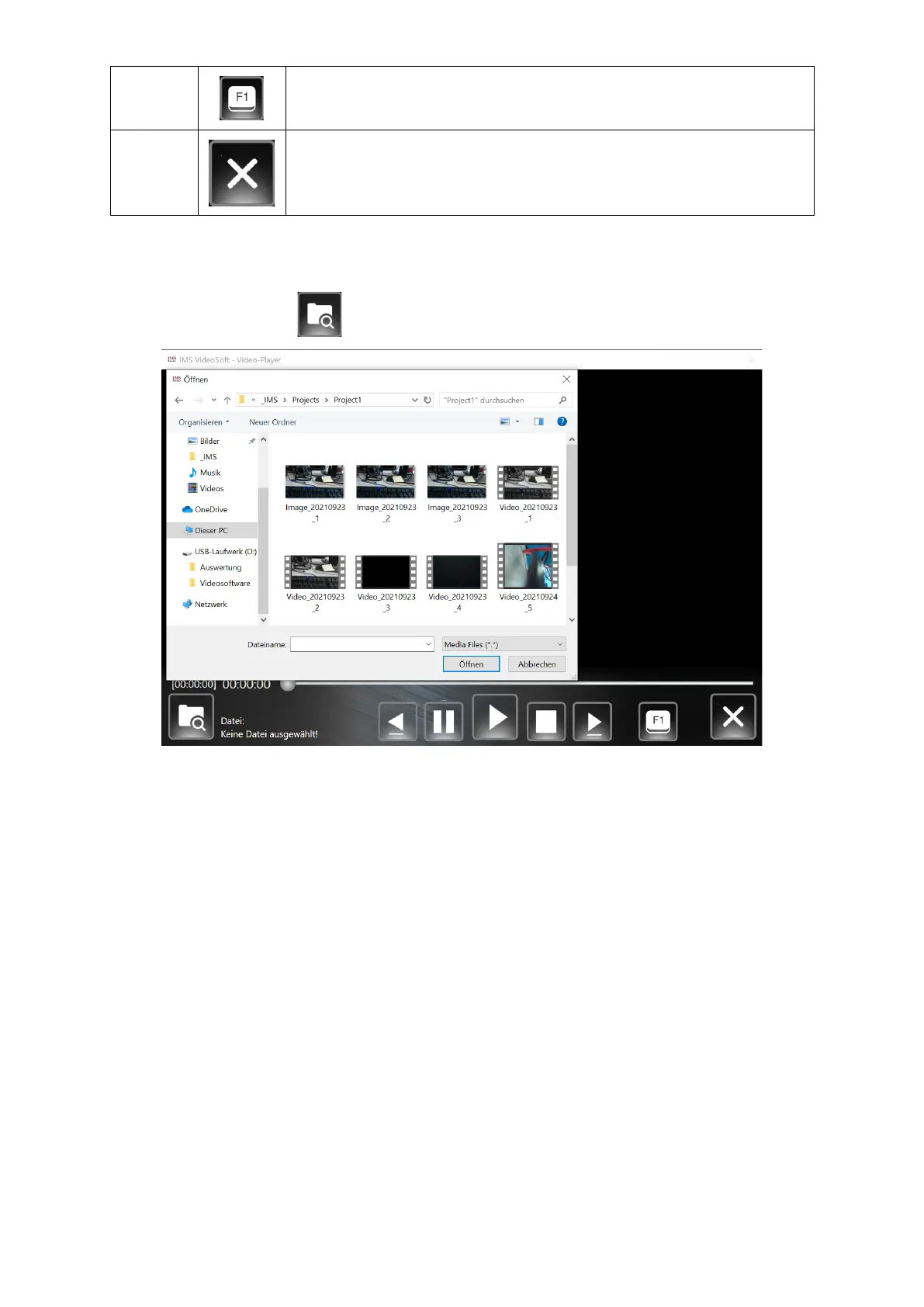The height and width of the screenshot is (1307, 924).
Task: Move the video timeline slider handle
Action: [288, 685]
